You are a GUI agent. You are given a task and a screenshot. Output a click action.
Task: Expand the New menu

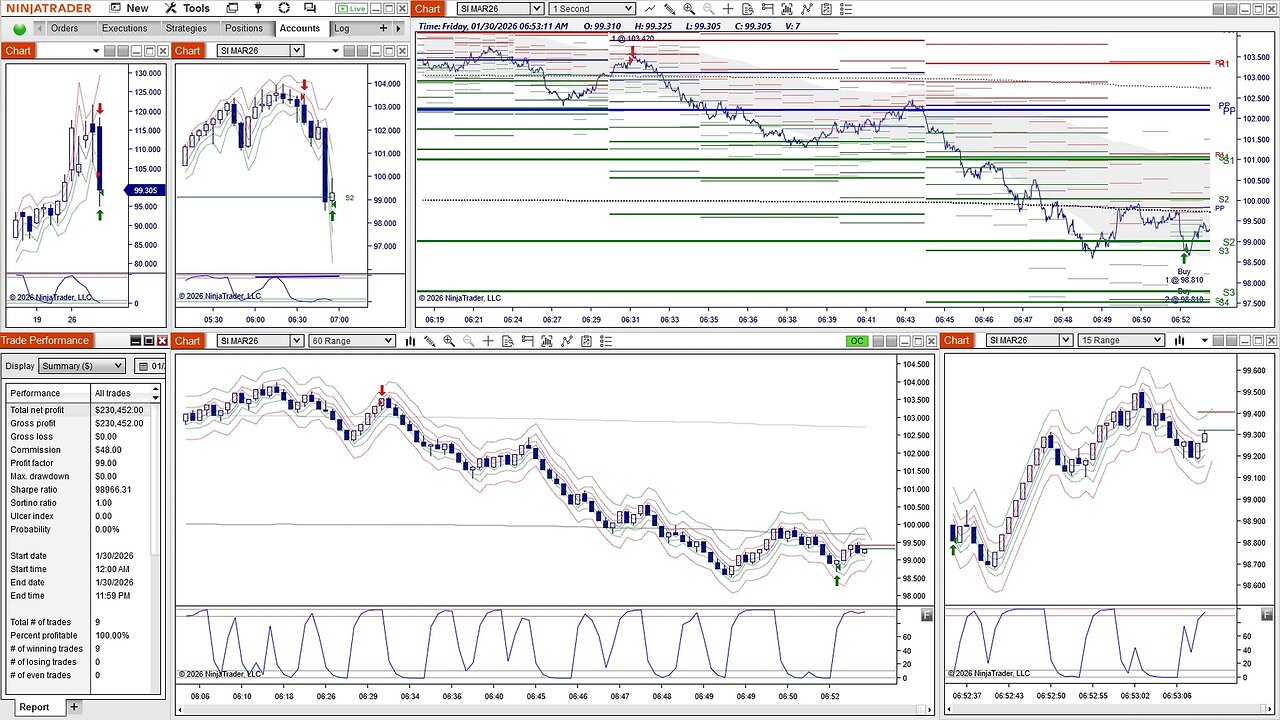130,8
